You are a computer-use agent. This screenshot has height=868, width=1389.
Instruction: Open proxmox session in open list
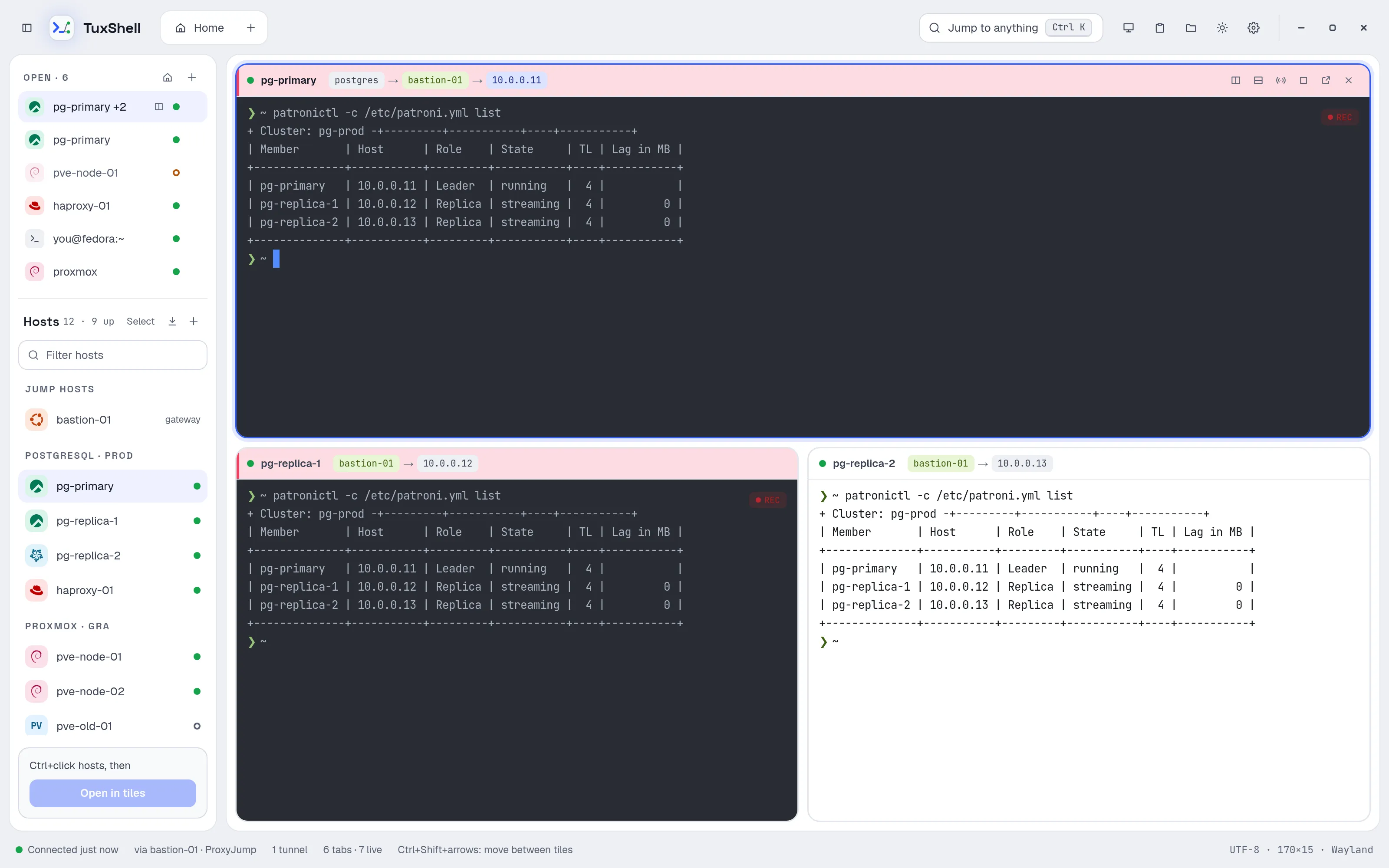pos(112,272)
